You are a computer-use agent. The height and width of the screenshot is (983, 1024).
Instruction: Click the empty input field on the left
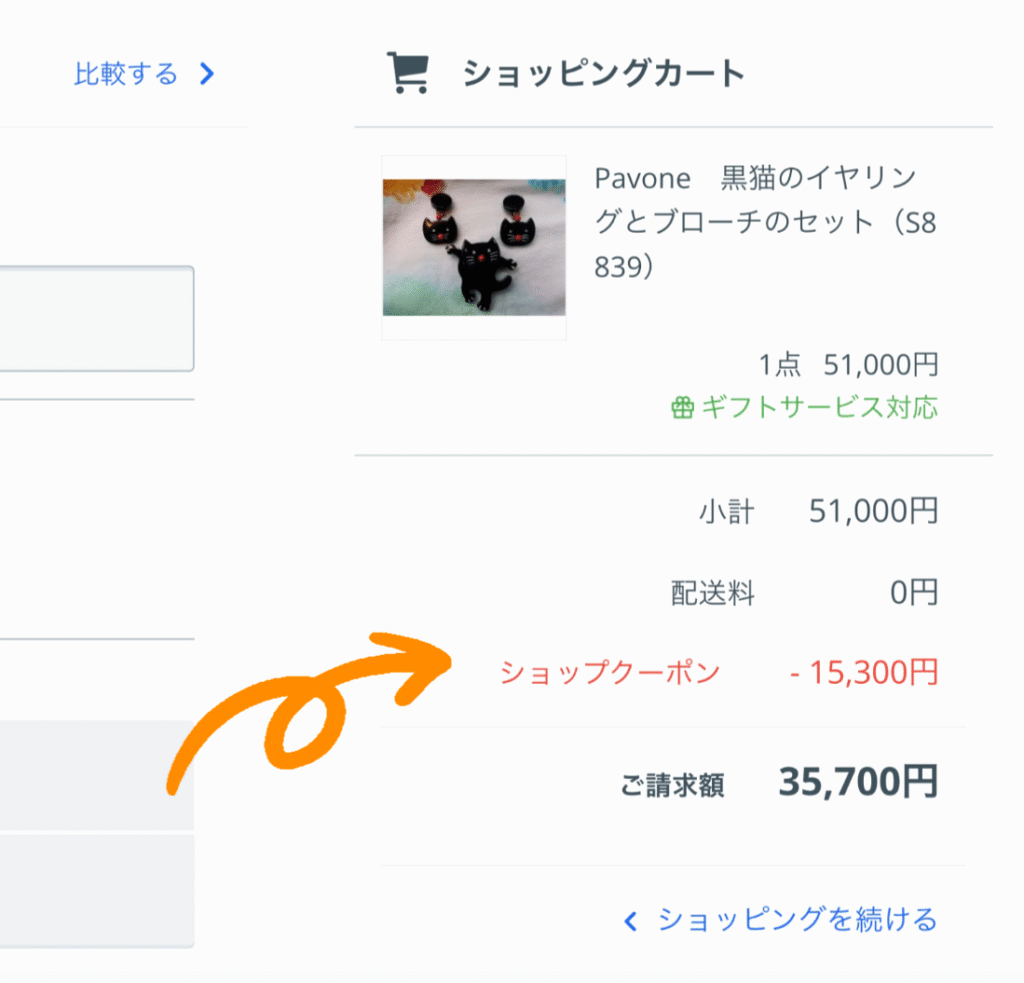[96, 318]
